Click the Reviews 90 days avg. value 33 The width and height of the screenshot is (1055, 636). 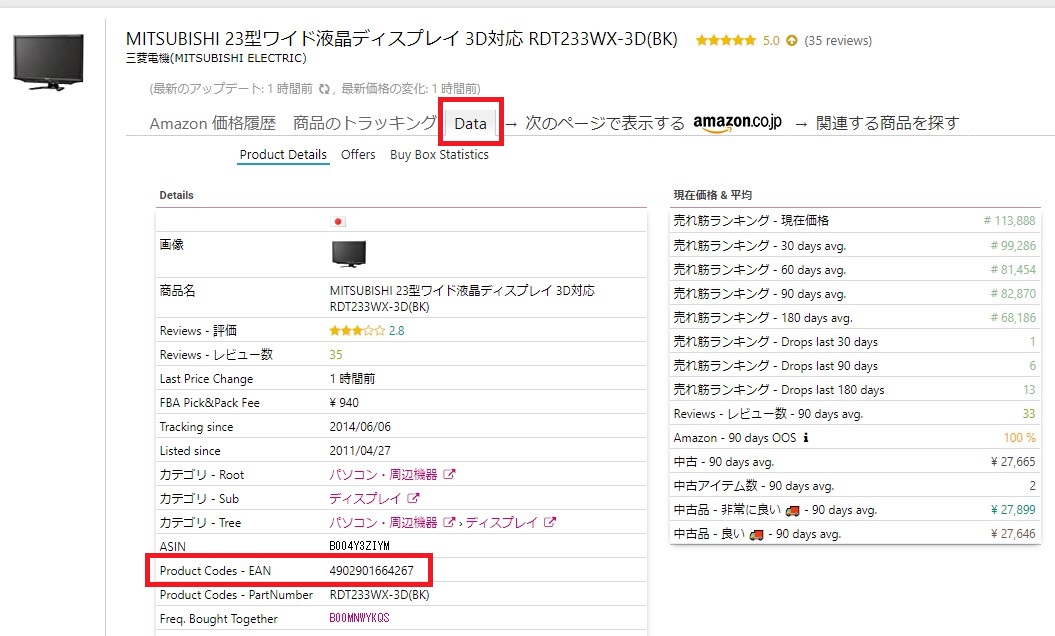[x=1029, y=414]
